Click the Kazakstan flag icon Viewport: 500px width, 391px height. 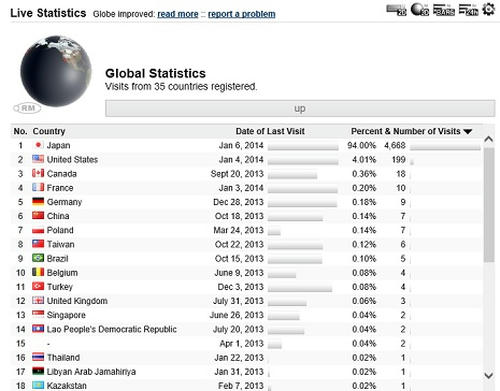point(38,385)
